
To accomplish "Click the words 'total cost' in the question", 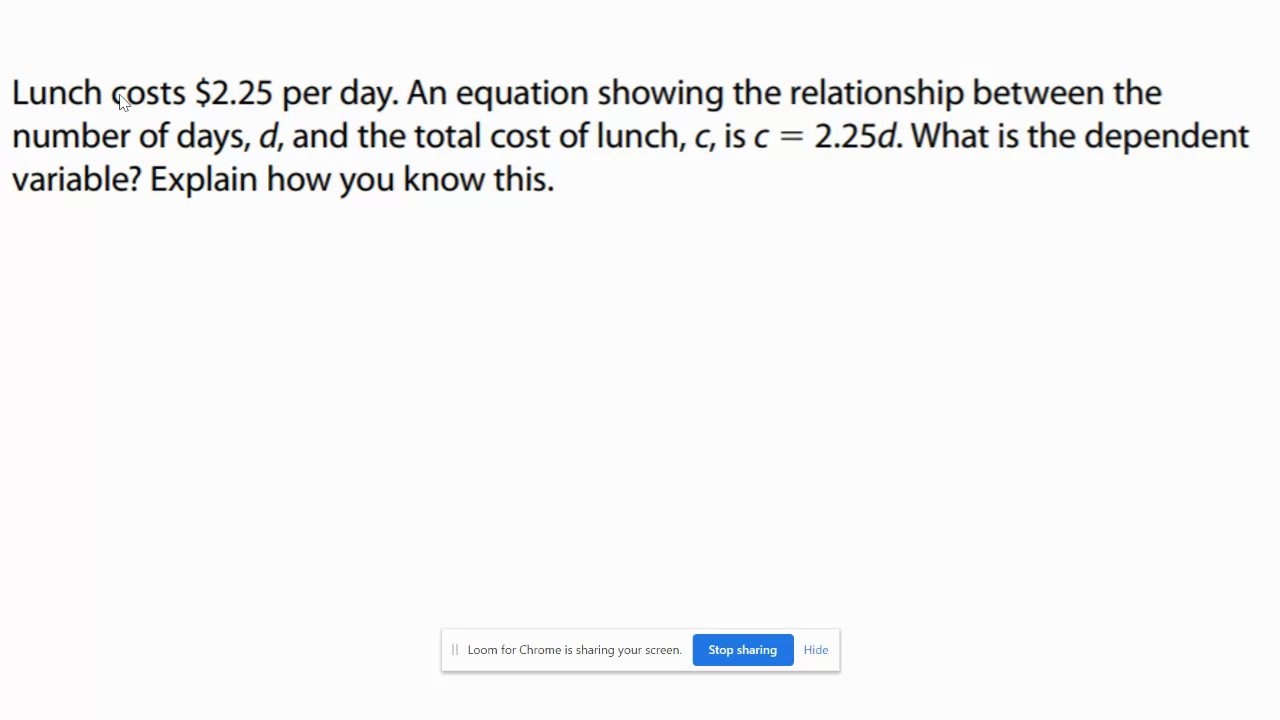I will coord(481,136).
